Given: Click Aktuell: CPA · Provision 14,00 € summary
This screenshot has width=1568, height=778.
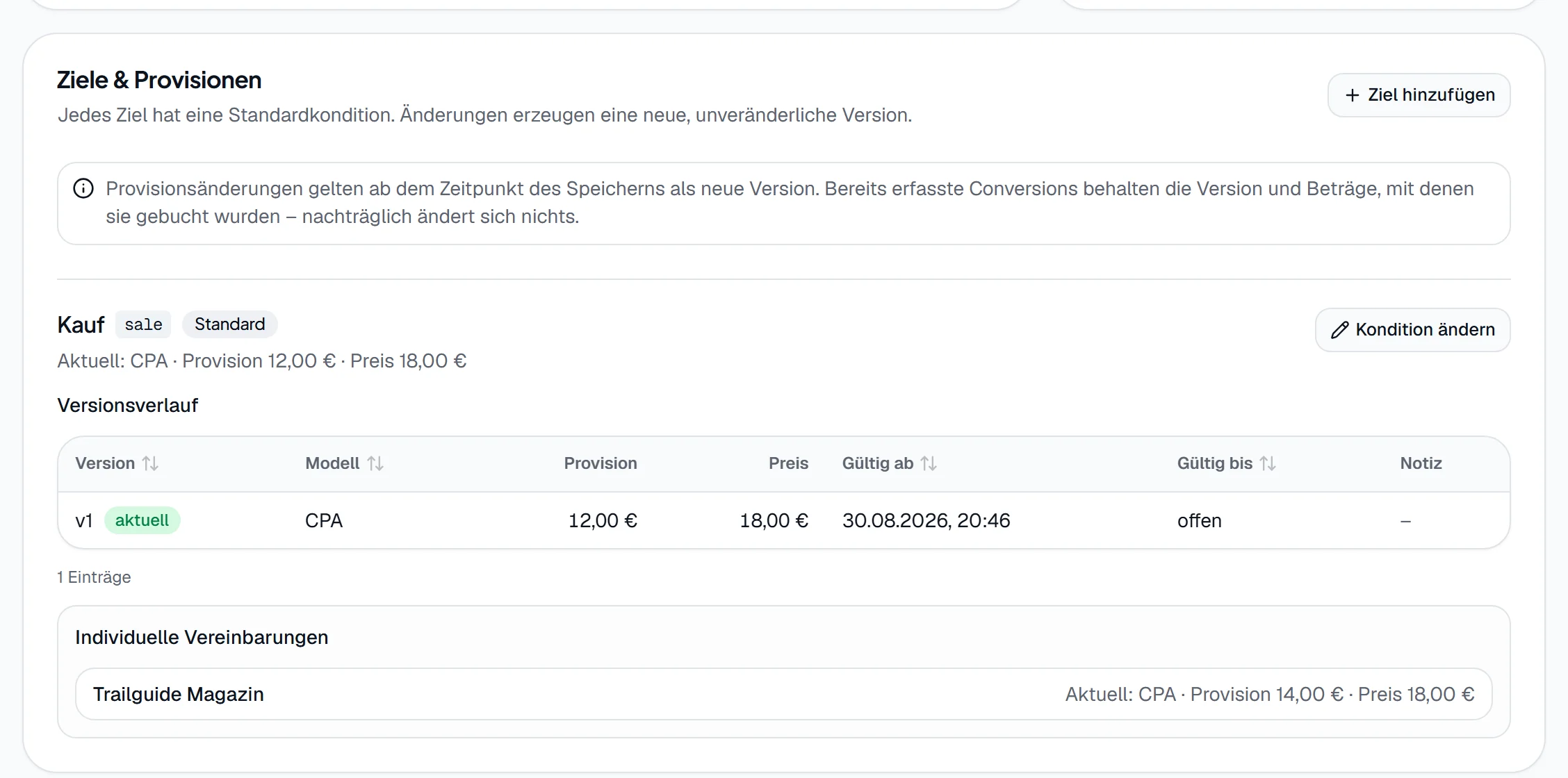Looking at the screenshot, I should (x=1270, y=694).
